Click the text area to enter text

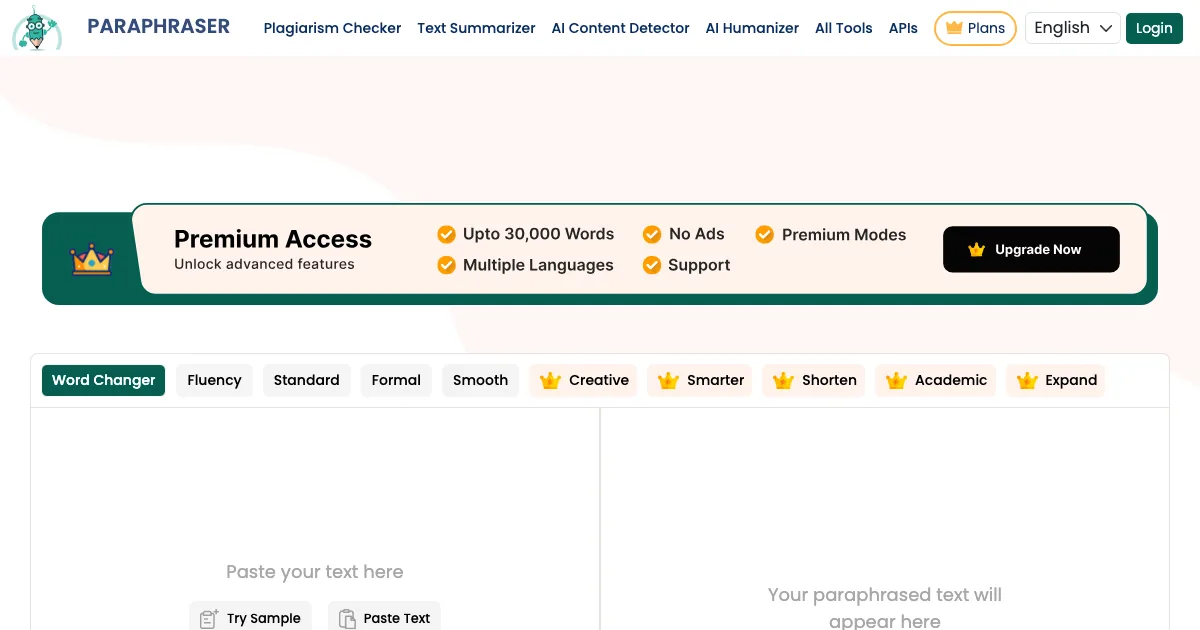point(315,500)
